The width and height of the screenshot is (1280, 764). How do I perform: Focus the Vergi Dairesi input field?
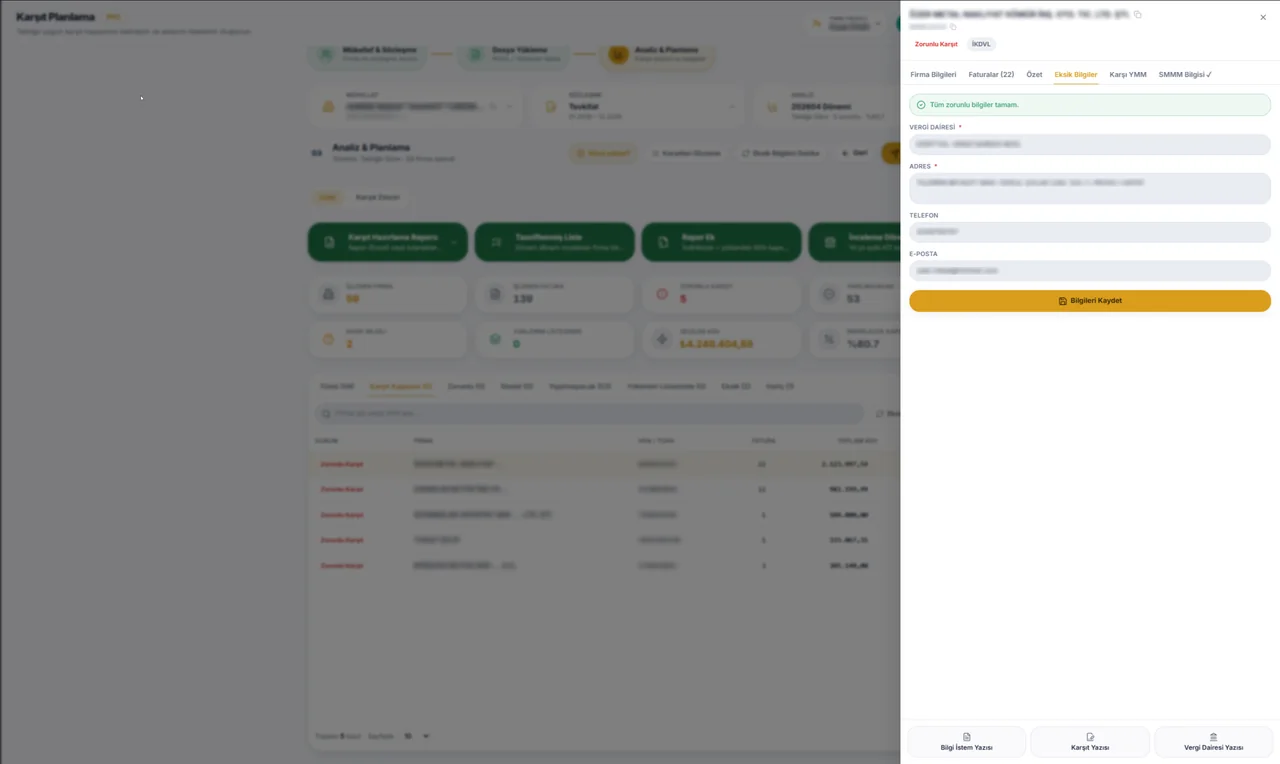tap(1090, 144)
